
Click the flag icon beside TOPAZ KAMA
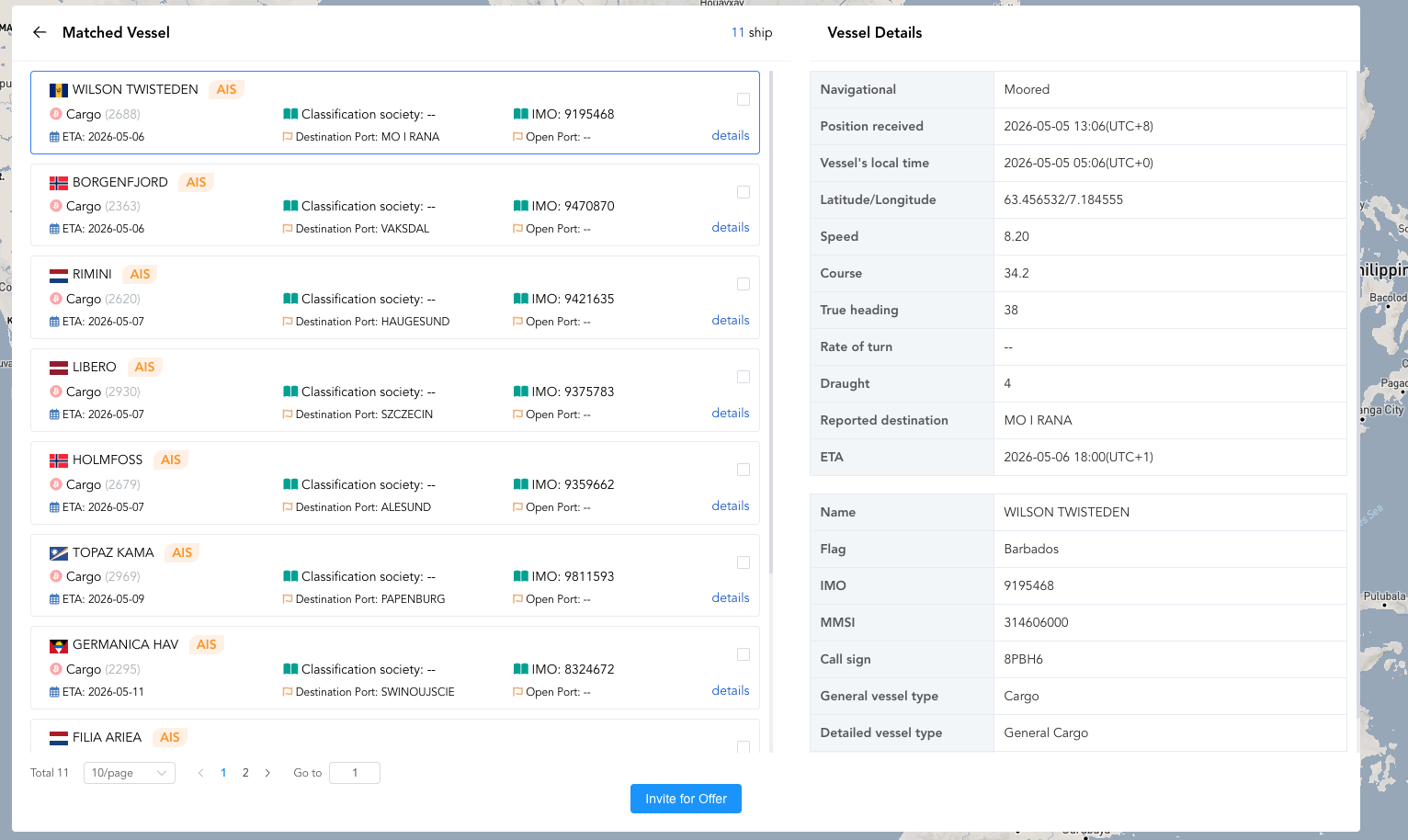59,553
